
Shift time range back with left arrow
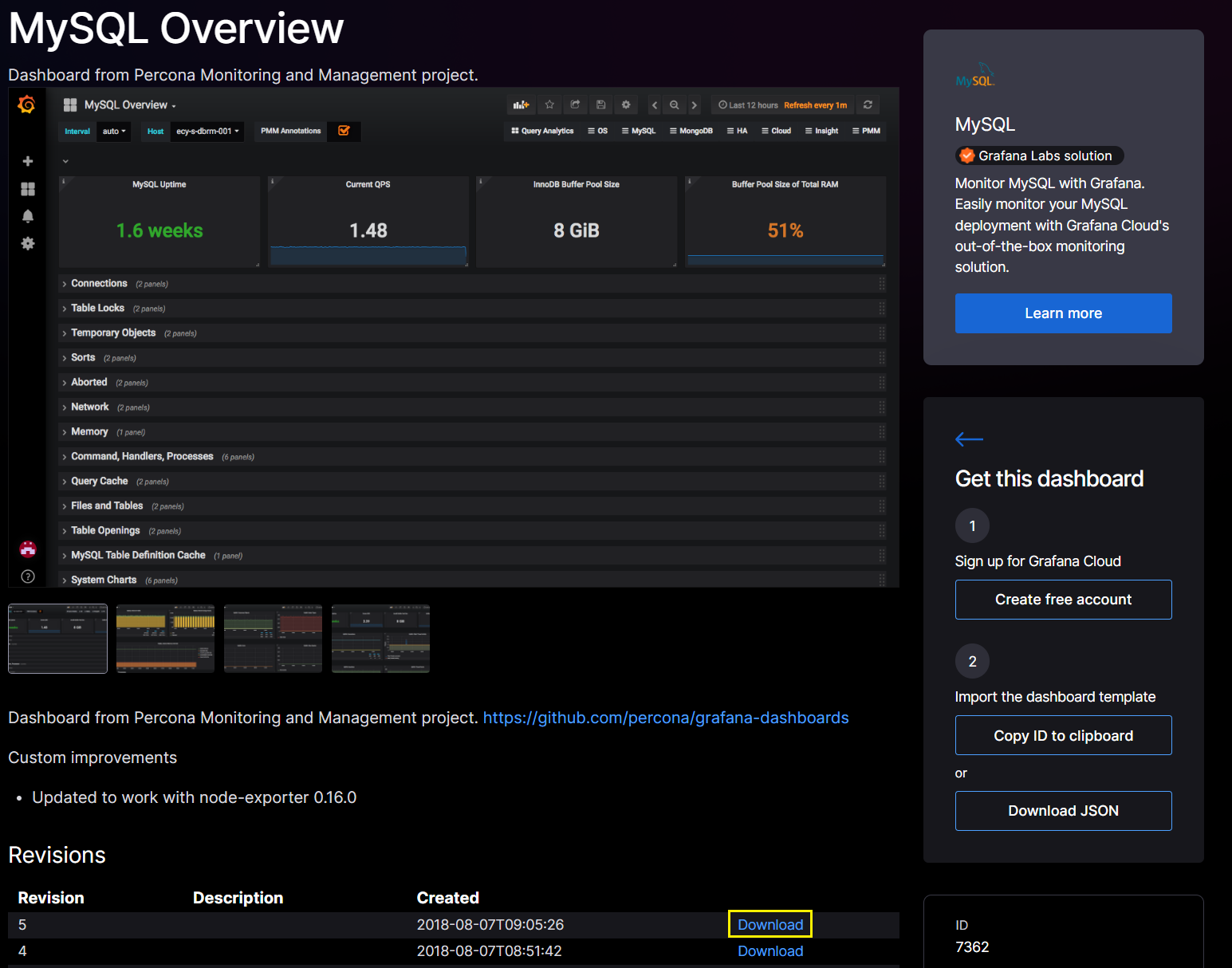655,105
